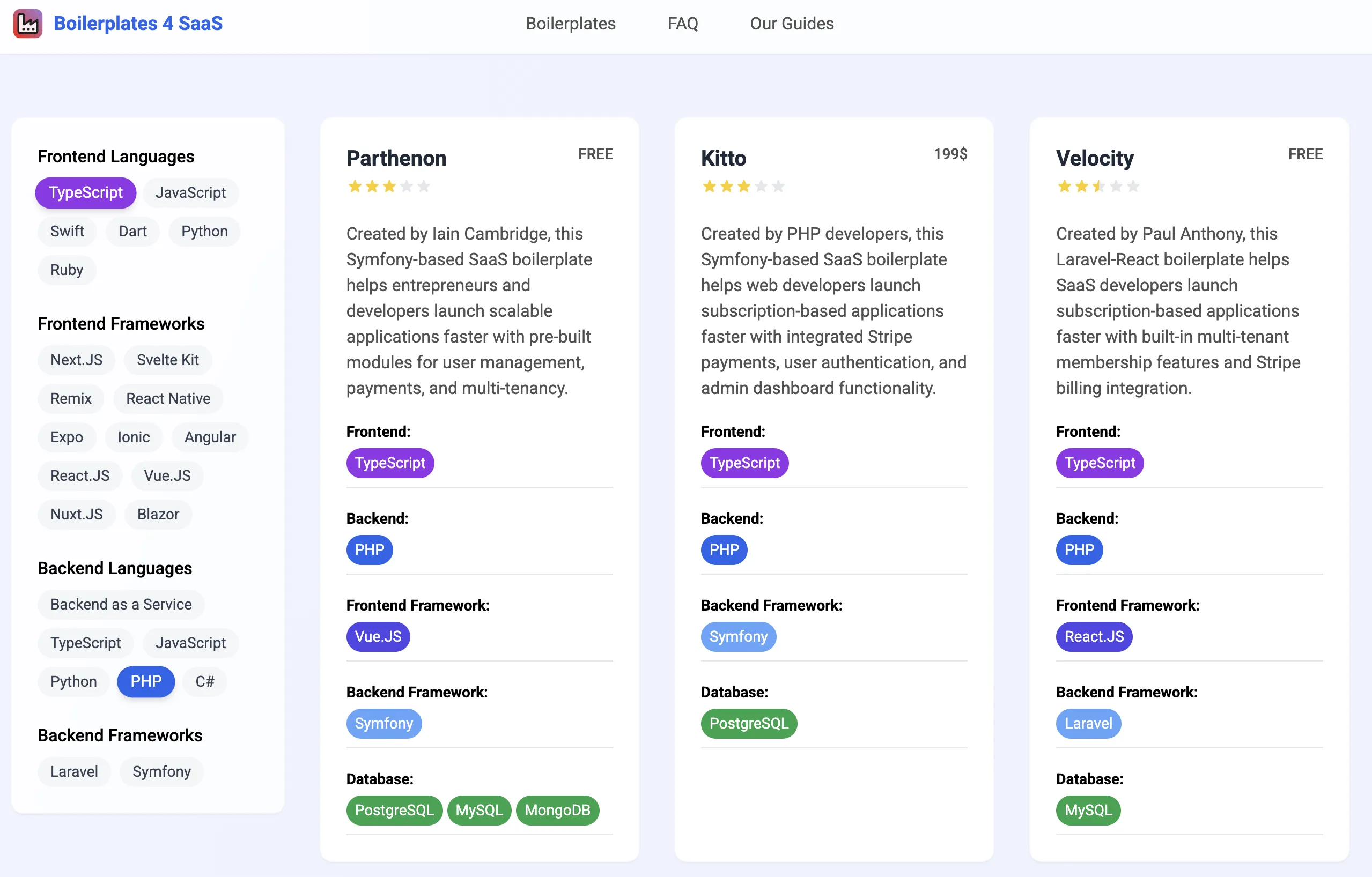Open the FAQ page
1372x877 pixels.
pos(683,24)
